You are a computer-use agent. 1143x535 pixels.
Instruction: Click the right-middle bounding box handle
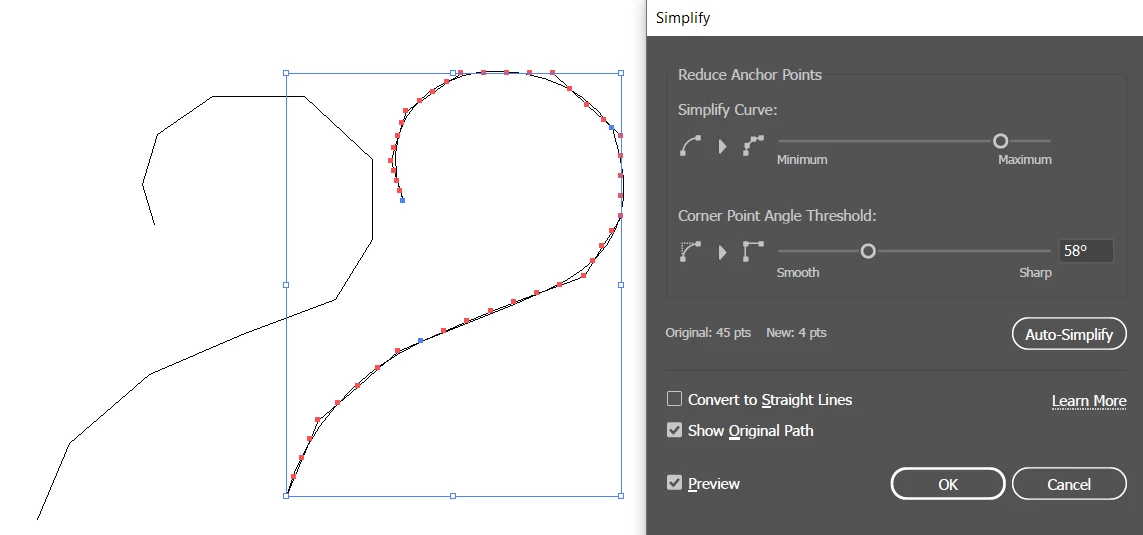point(621,284)
